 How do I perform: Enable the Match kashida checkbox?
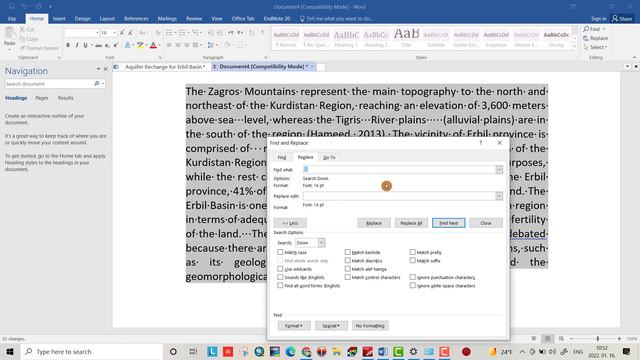pos(347,252)
